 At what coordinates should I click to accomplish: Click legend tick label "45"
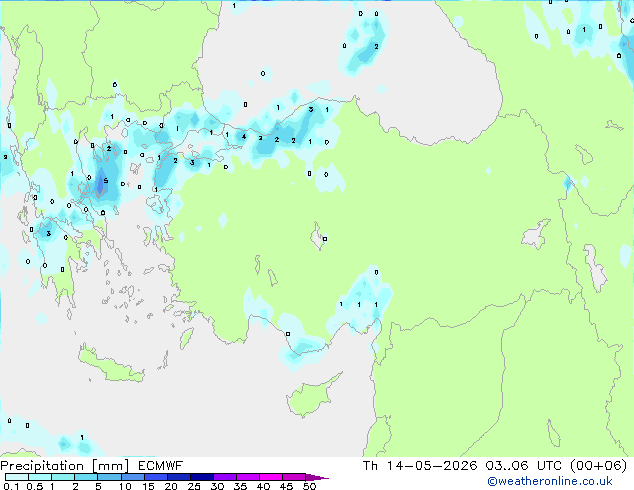(286, 486)
